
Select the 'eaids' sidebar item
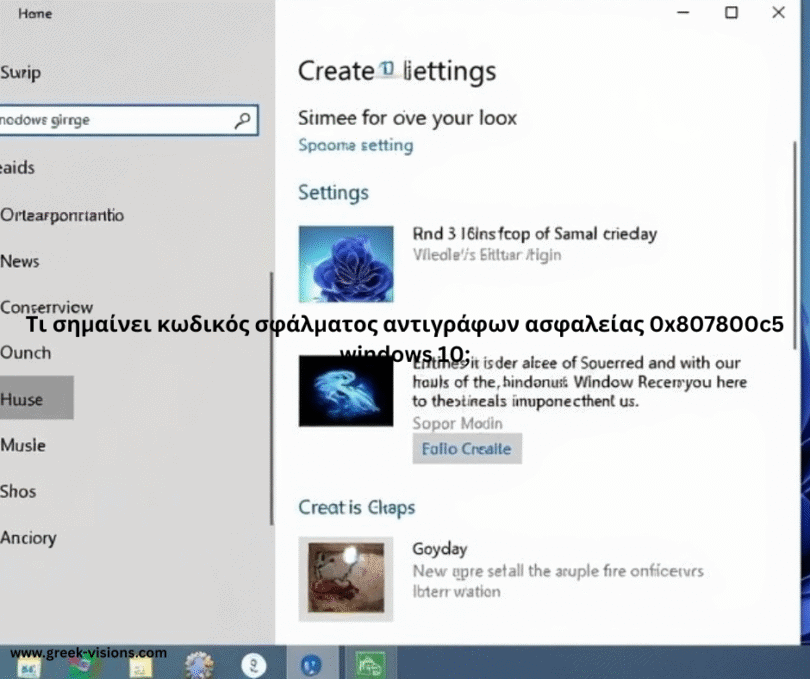pos(18,167)
